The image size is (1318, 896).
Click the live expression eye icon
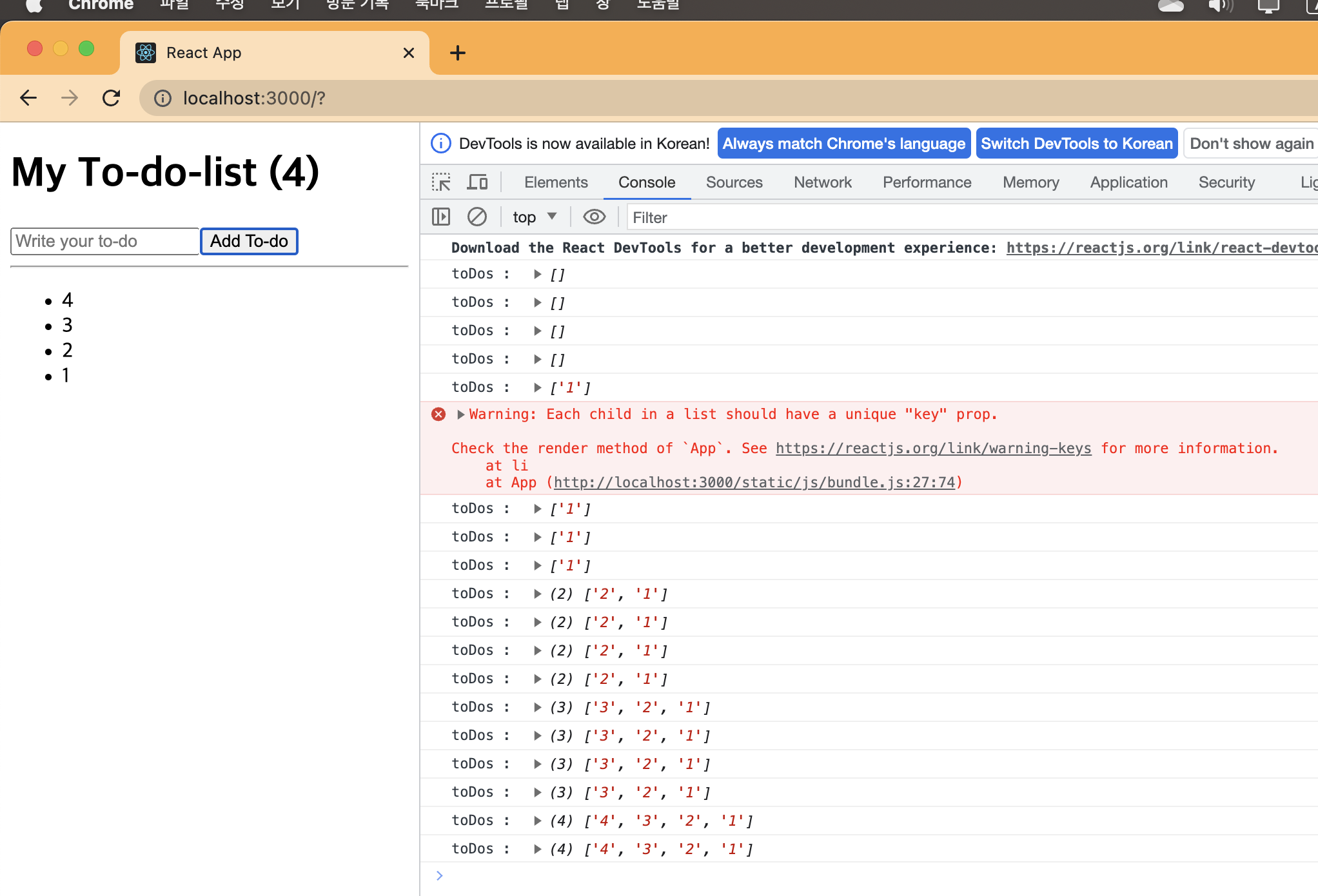click(x=594, y=217)
